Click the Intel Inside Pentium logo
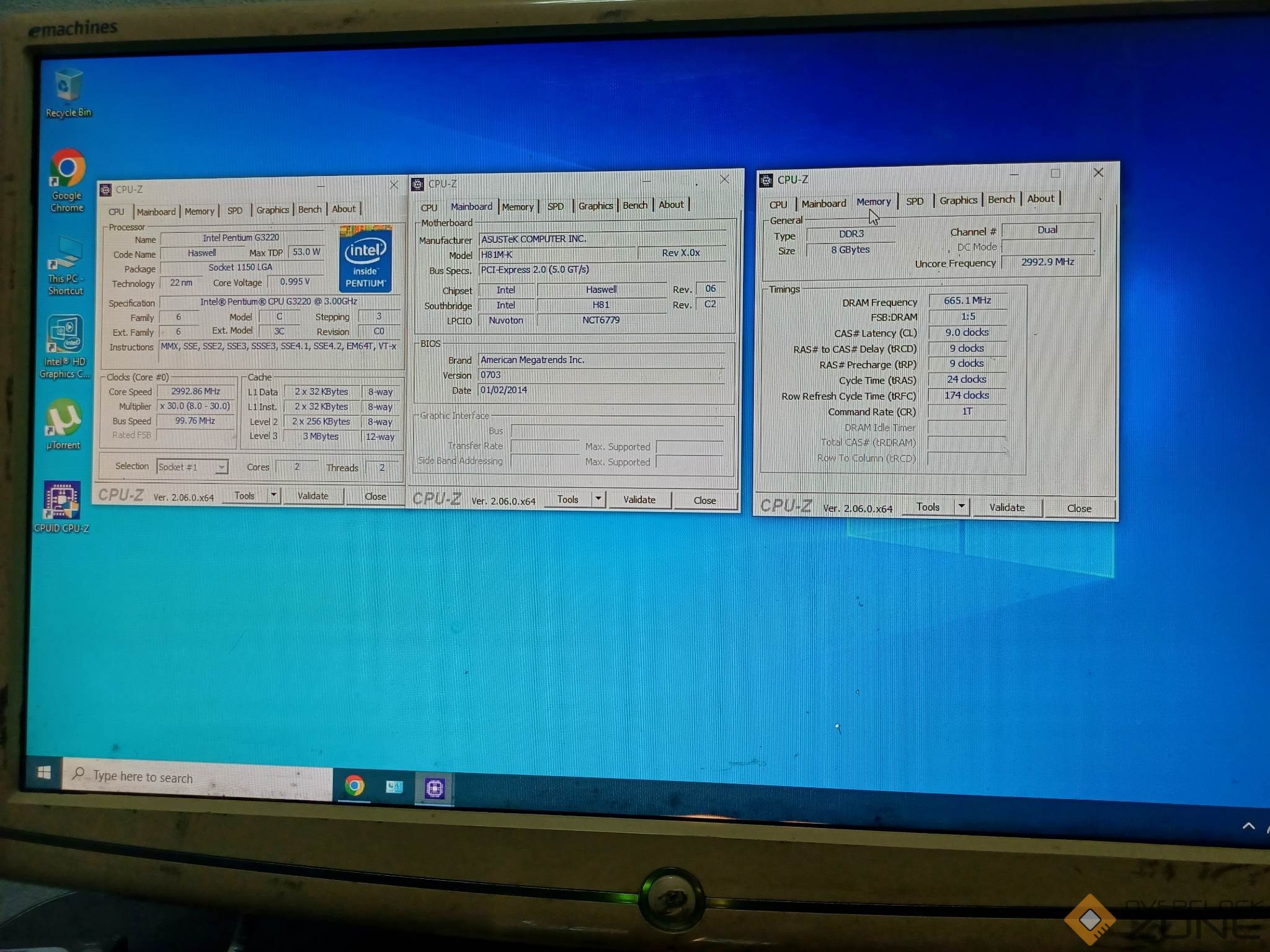Screen dimensions: 1270x952 tap(365, 259)
